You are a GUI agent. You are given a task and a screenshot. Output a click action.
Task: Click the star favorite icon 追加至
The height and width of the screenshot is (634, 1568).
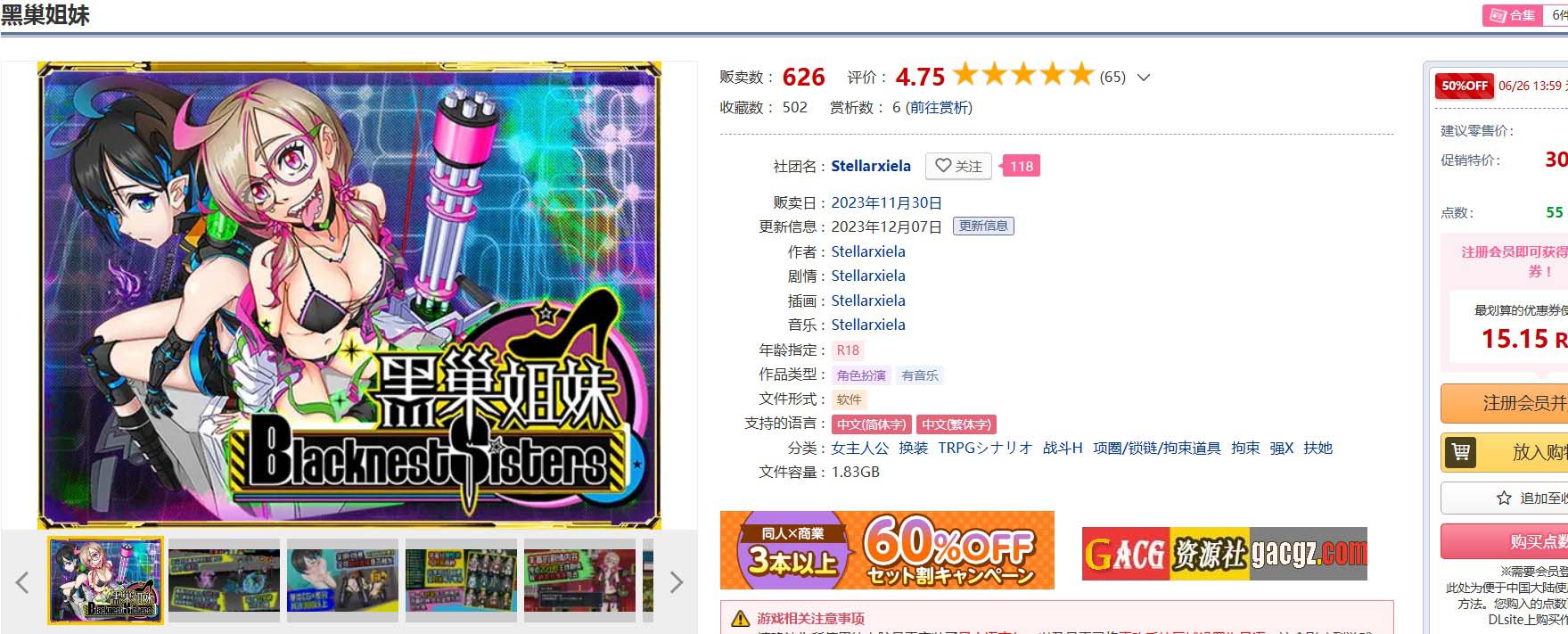pos(1504,498)
